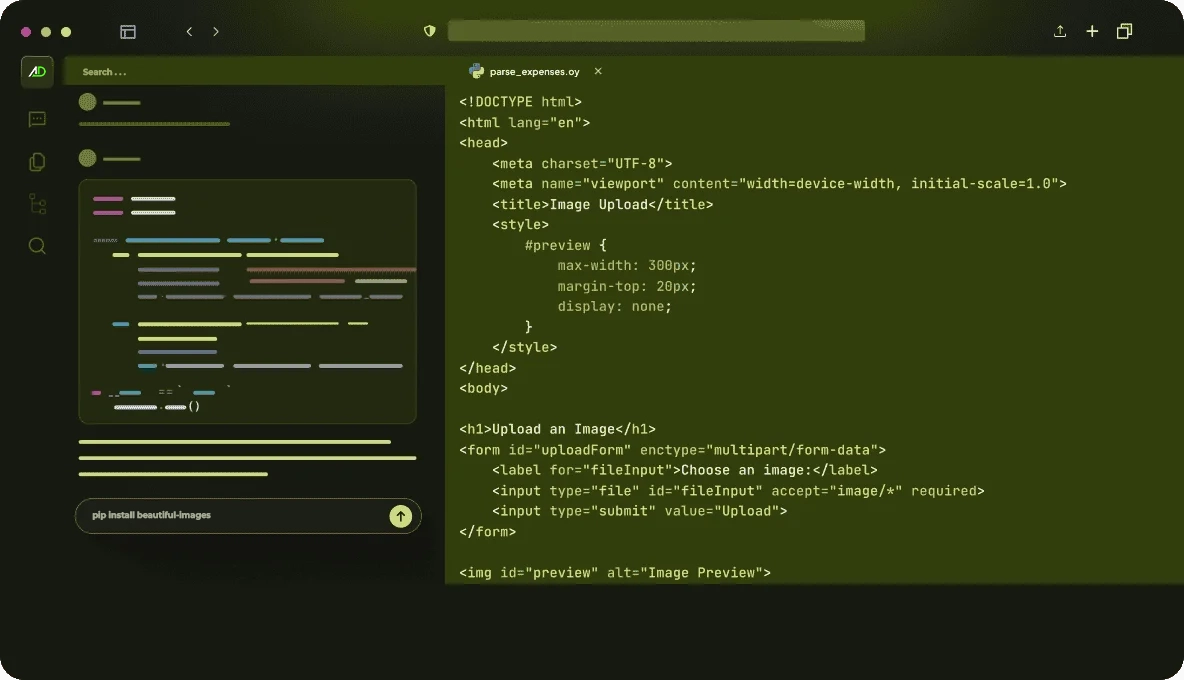Click the display: none; line
Screen dimensions: 1184x680
point(615,306)
